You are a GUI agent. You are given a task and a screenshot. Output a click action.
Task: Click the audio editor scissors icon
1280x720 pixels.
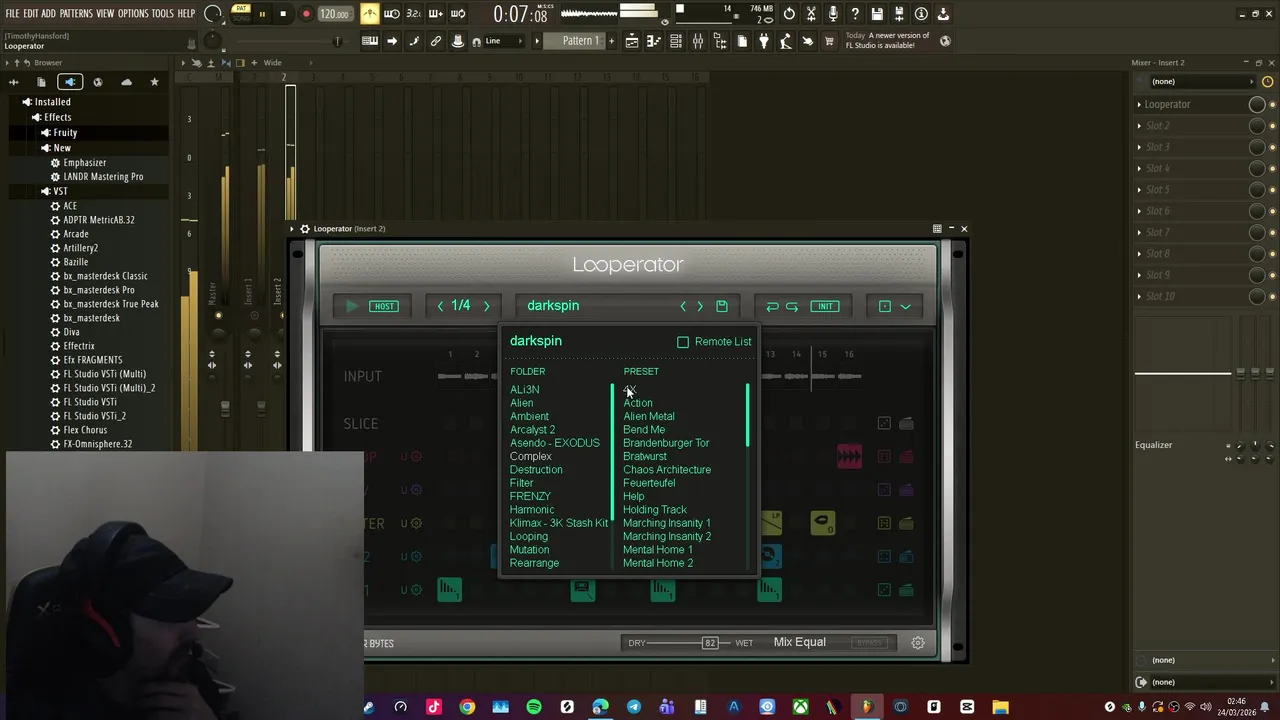[811, 14]
